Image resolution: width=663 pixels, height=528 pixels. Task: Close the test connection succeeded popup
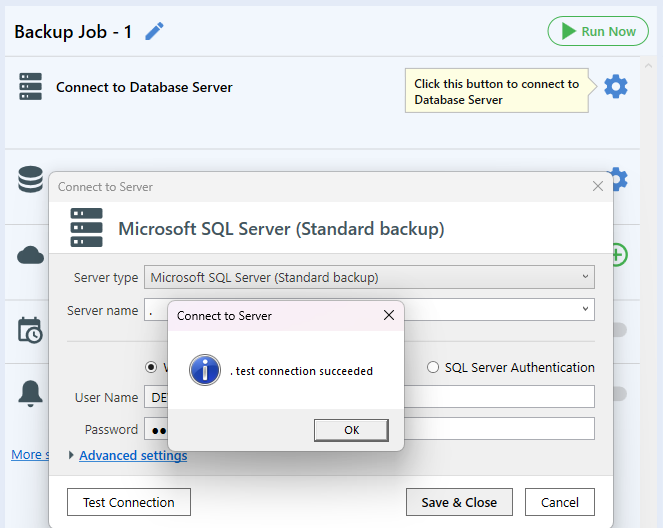[x=389, y=315]
